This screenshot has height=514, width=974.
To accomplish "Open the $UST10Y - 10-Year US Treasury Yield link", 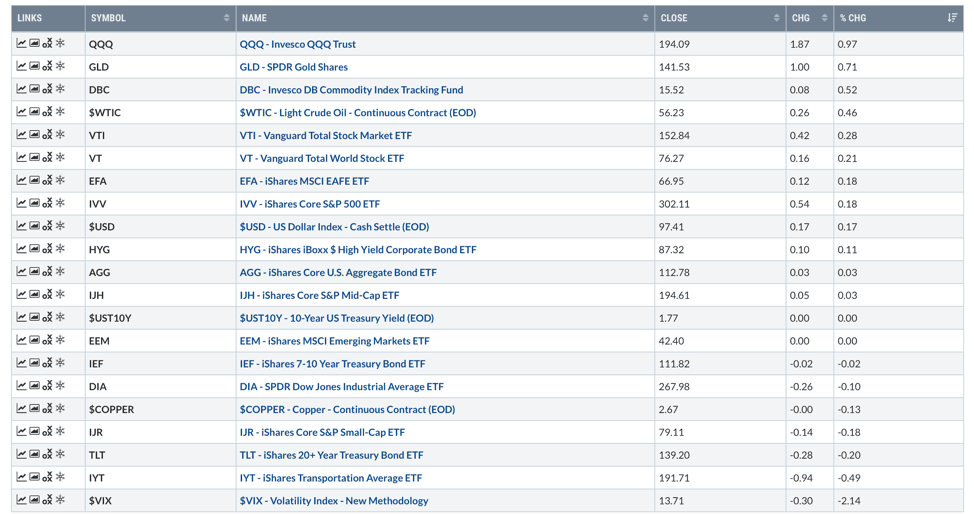I will click(x=337, y=318).
